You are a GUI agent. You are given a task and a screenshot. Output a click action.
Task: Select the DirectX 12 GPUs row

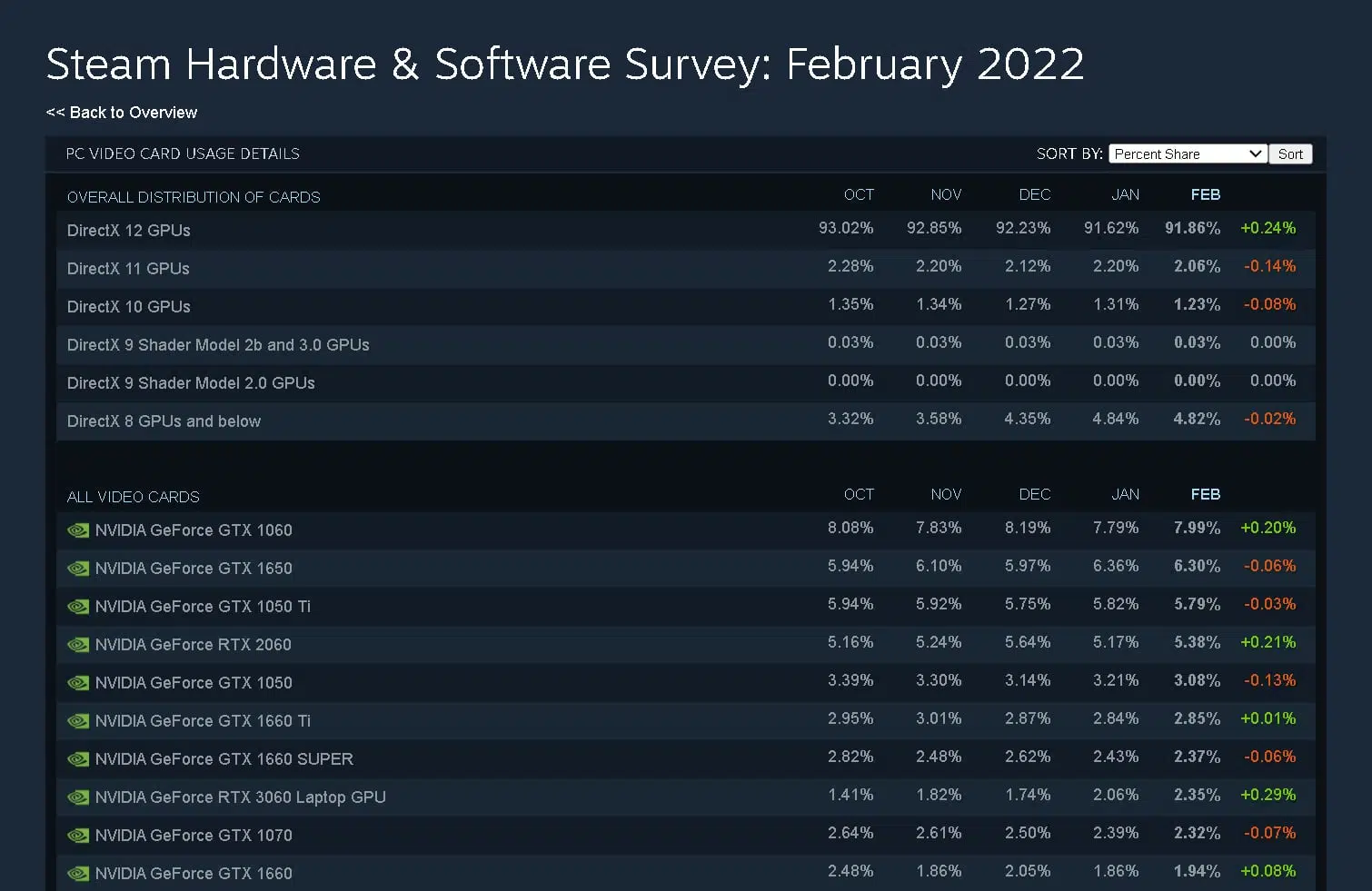coord(128,231)
